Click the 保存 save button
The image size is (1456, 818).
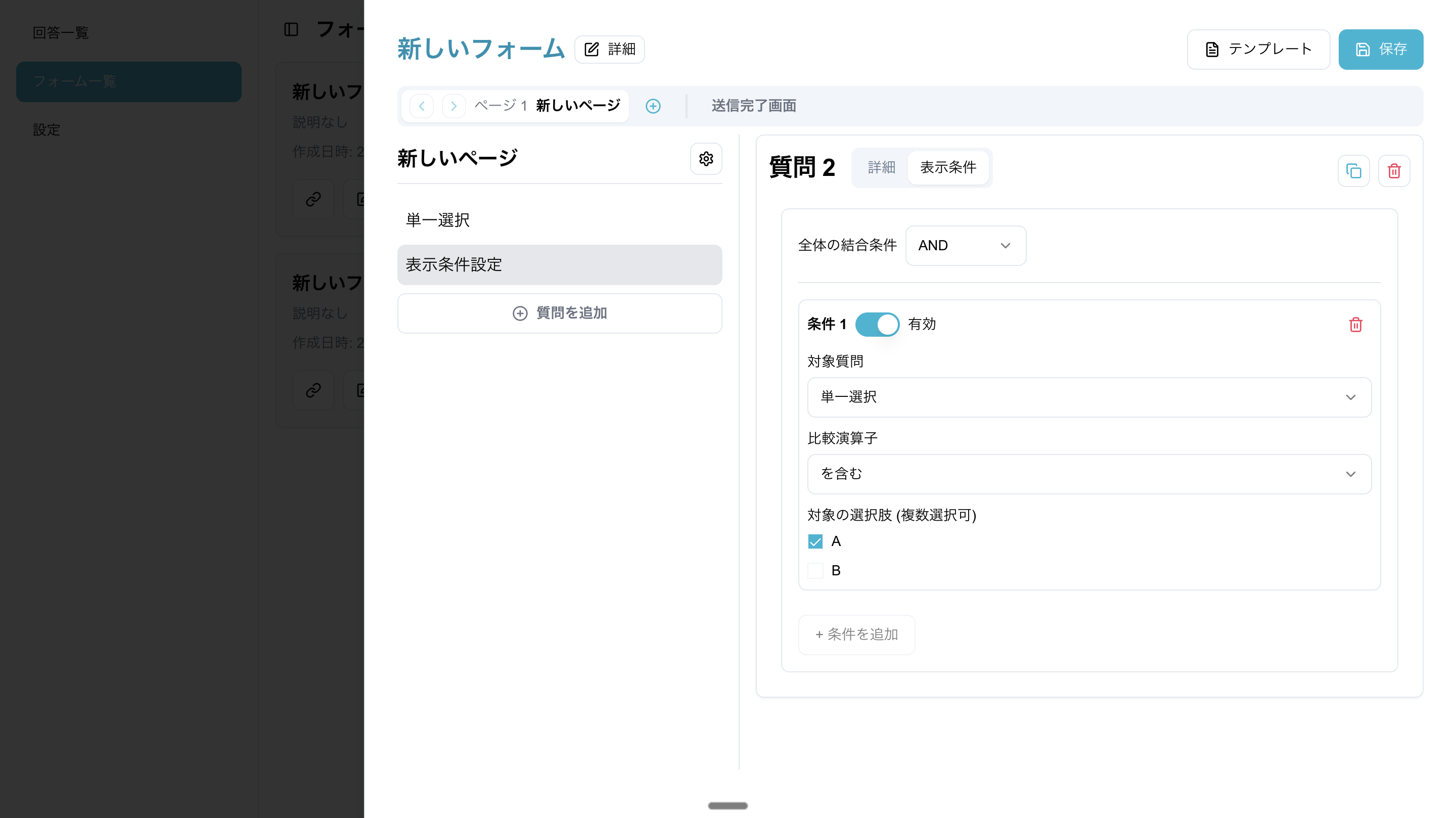point(1380,50)
